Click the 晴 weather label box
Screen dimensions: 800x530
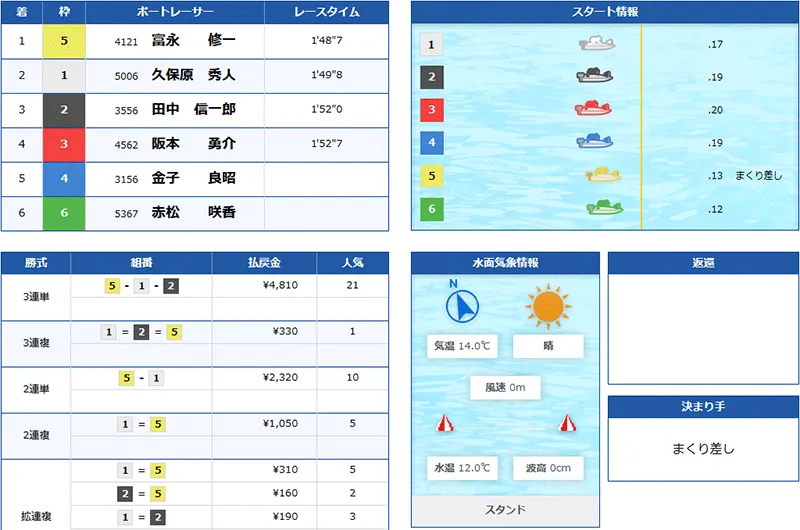tap(548, 346)
